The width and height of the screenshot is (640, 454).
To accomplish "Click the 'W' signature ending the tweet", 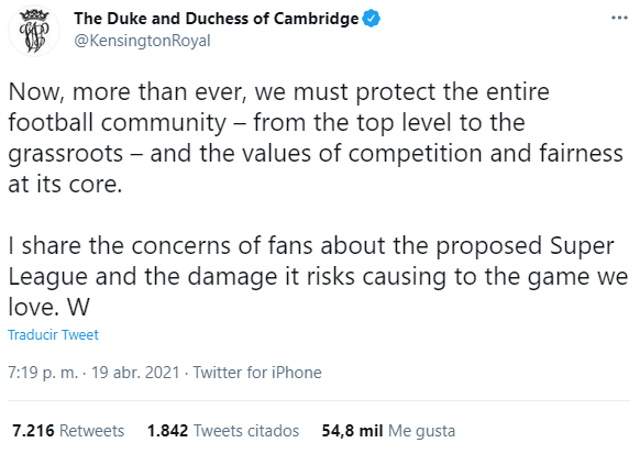I will click(x=78, y=307).
